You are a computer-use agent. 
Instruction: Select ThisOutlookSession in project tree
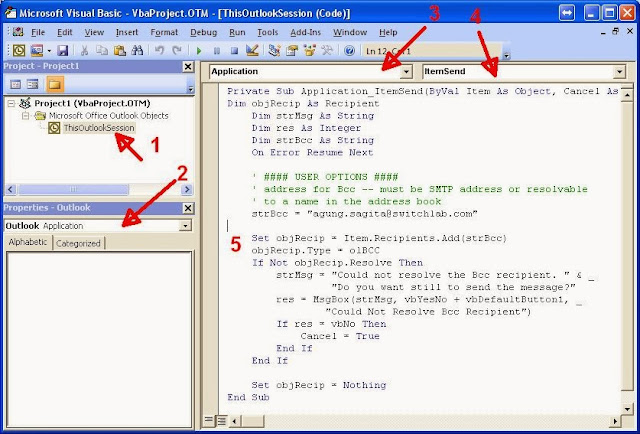click(99, 128)
